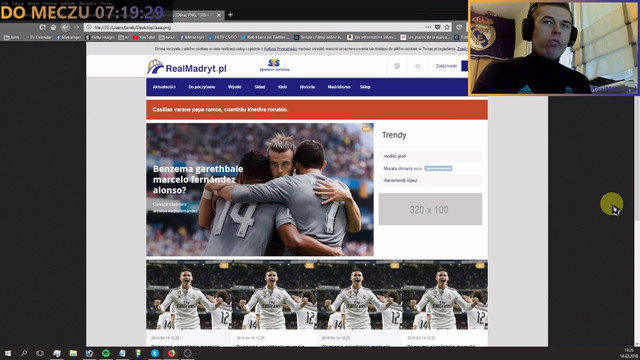Click the document icon in site header

(x=397, y=66)
